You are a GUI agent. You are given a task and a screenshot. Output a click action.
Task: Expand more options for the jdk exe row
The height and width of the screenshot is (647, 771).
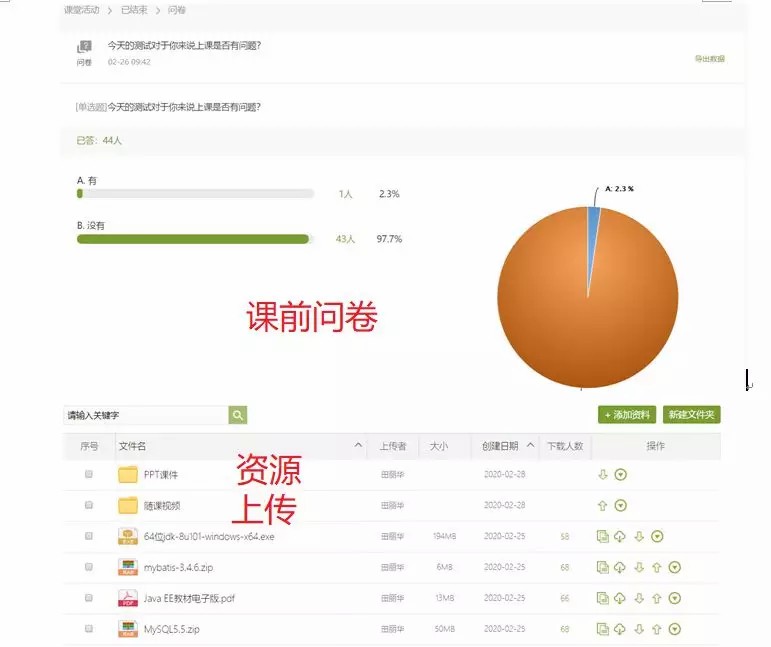[657, 537]
